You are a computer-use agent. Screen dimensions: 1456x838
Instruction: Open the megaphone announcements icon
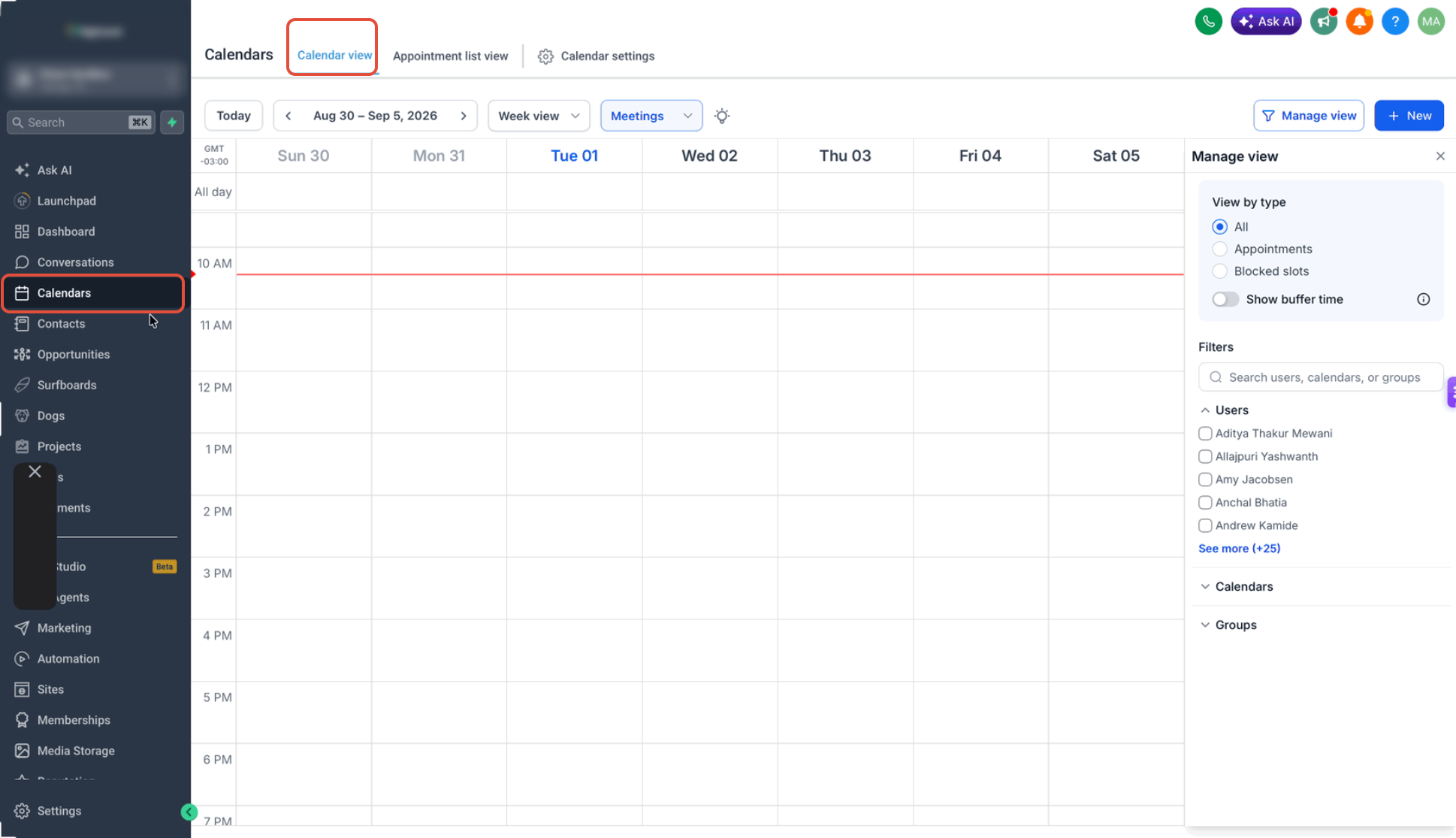1323,21
